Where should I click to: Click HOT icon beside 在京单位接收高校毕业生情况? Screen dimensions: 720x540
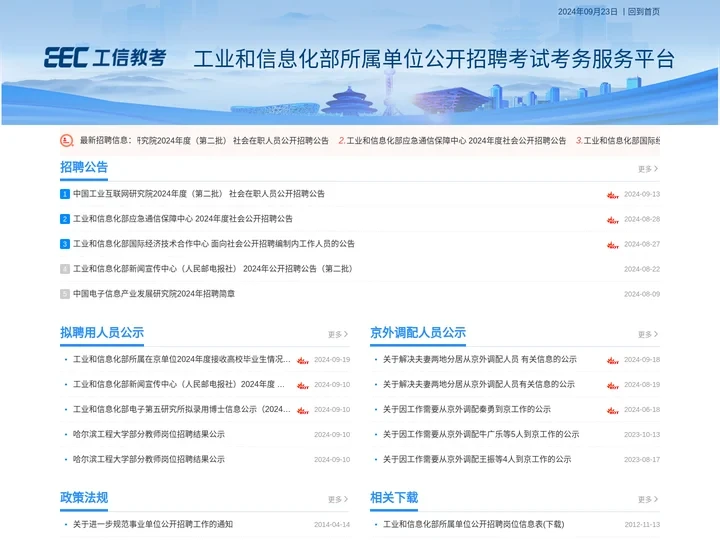tap(303, 360)
